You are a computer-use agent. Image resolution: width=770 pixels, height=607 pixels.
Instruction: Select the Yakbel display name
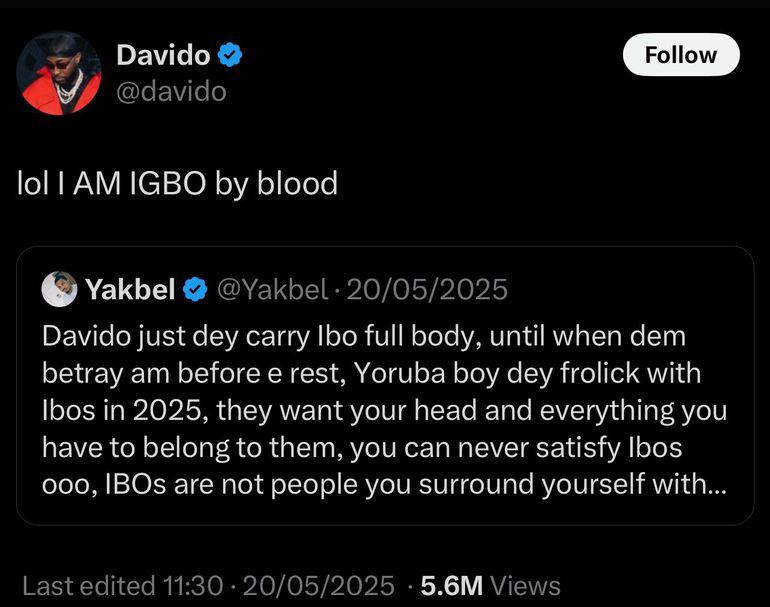point(131,290)
